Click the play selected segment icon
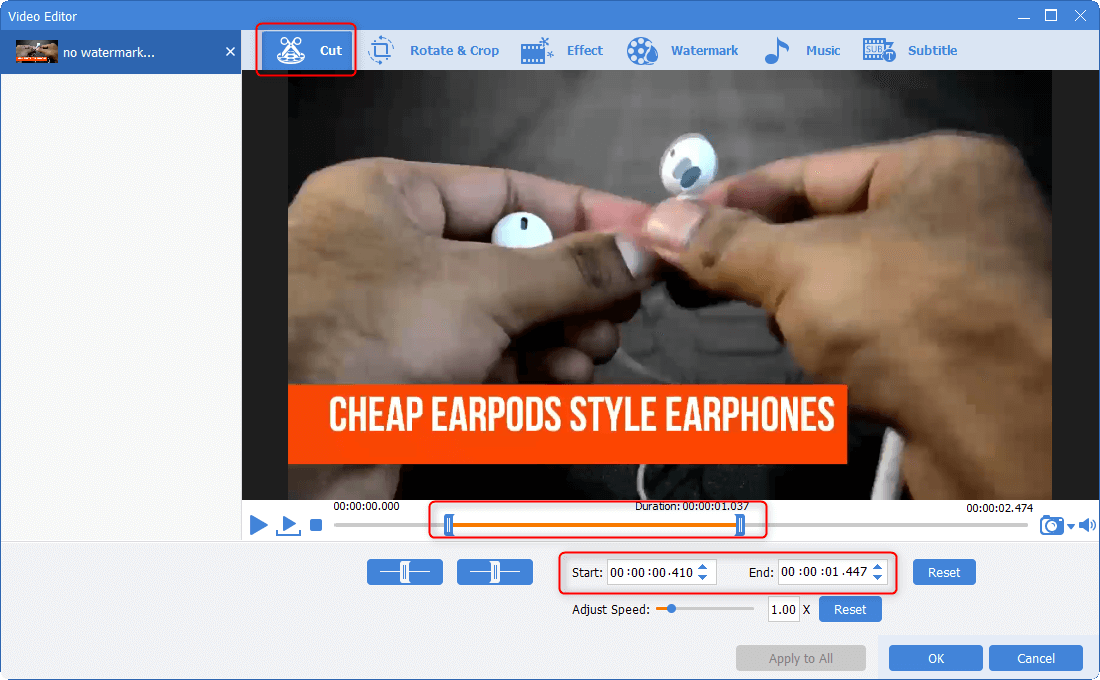The image size is (1100, 680). (289, 525)
